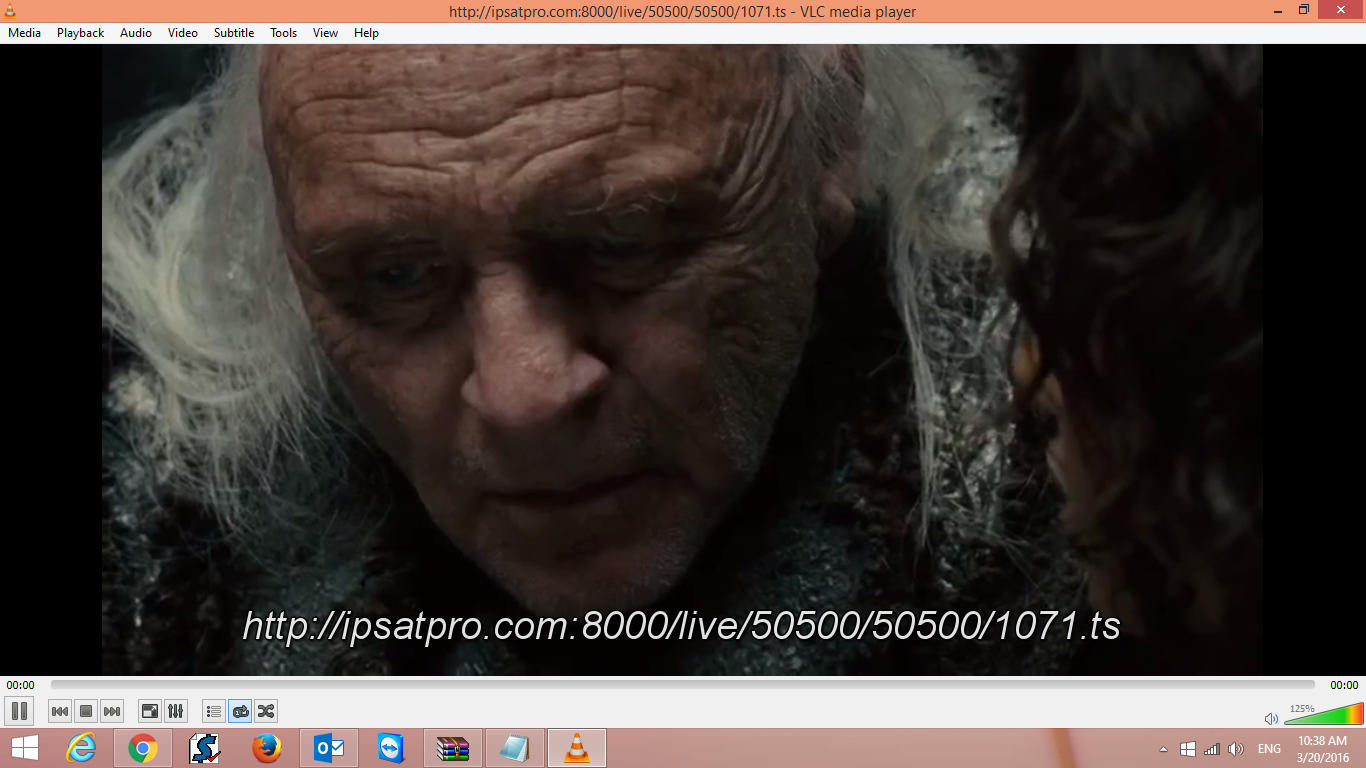The height and width of the screenshot is (768, 1366).
Task: Launch Firefox from the taskbar
Action: point(267,748)
